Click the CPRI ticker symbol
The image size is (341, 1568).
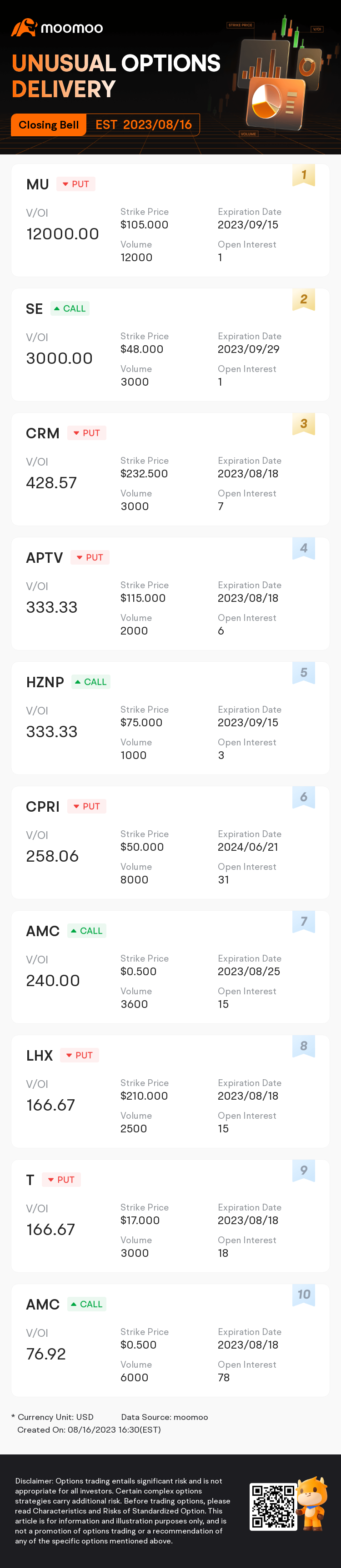(43, 807)
